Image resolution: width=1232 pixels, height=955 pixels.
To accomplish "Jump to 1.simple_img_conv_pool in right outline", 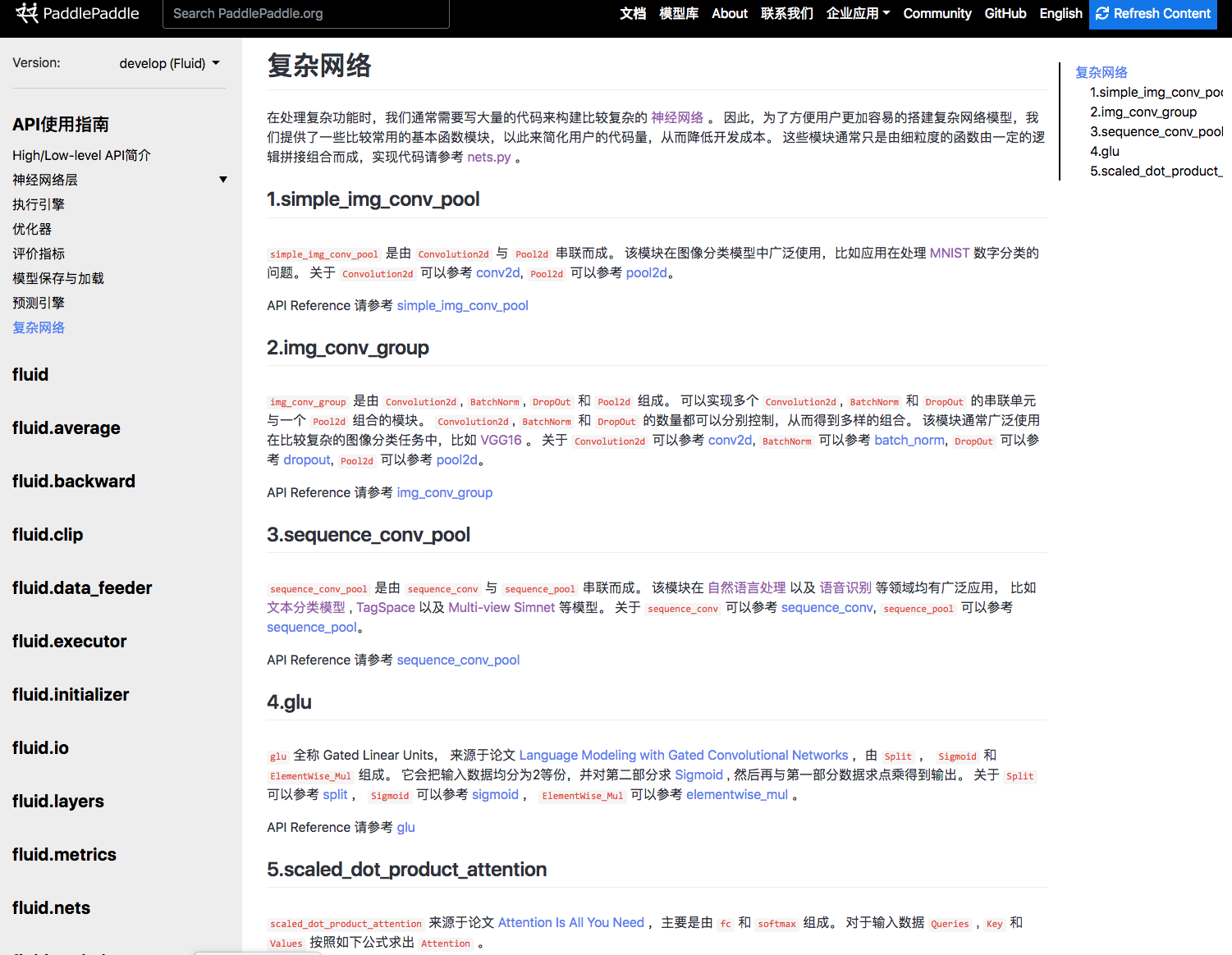I will [x=1156, y=92].
